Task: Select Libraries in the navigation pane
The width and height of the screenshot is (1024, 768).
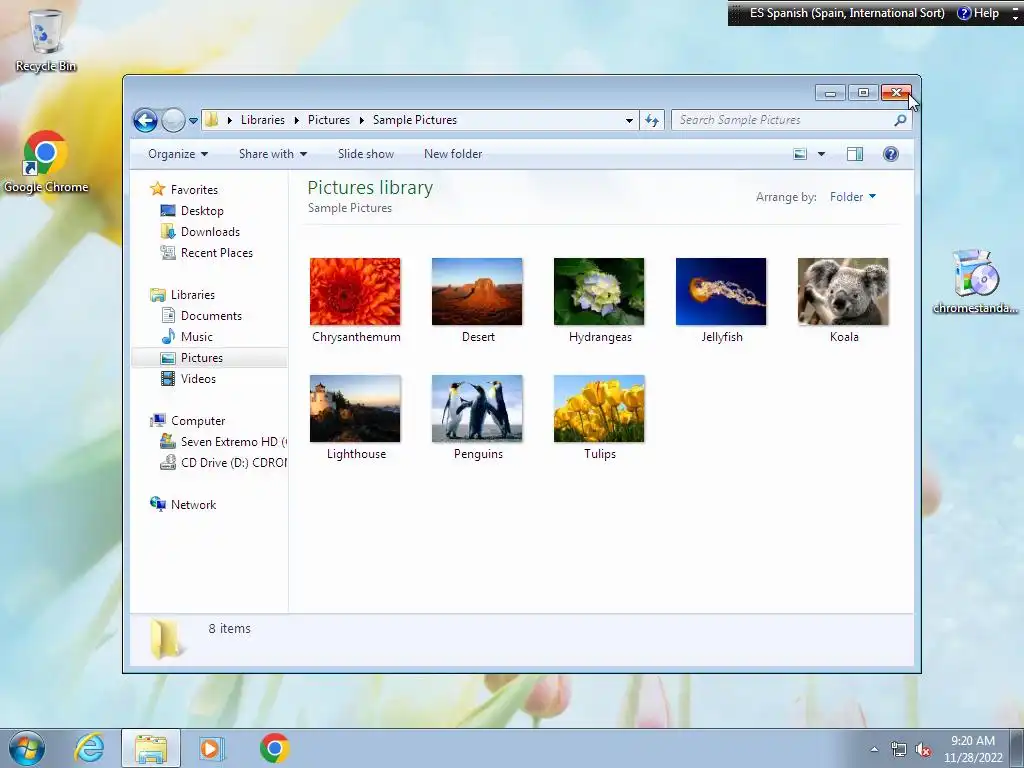Action: point(193,295)
